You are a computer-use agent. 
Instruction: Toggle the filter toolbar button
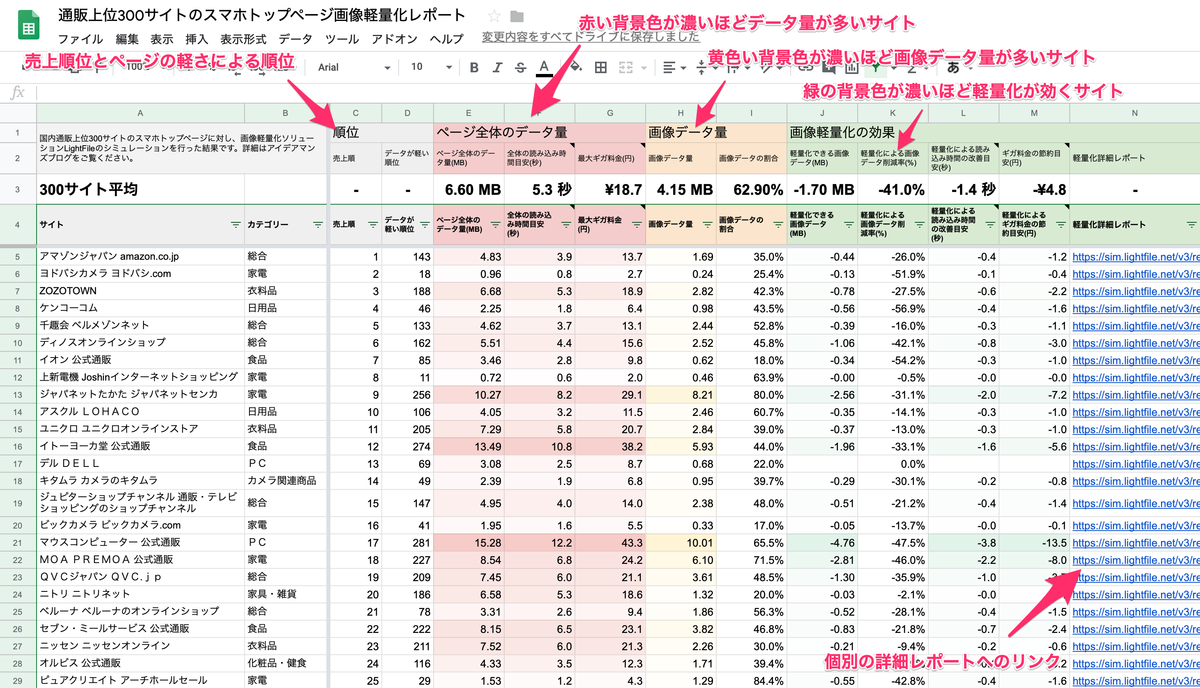tap(877, 69)
